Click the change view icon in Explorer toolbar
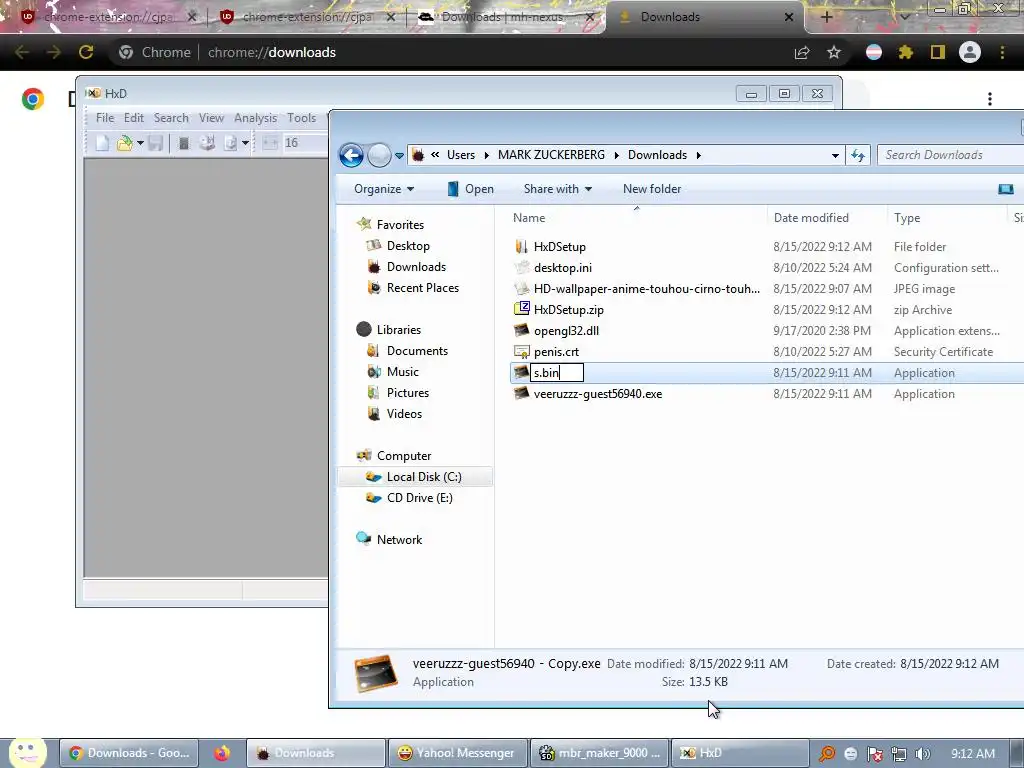Image resolution: width=1024 pixels, height=768 pixels. 1006,189
